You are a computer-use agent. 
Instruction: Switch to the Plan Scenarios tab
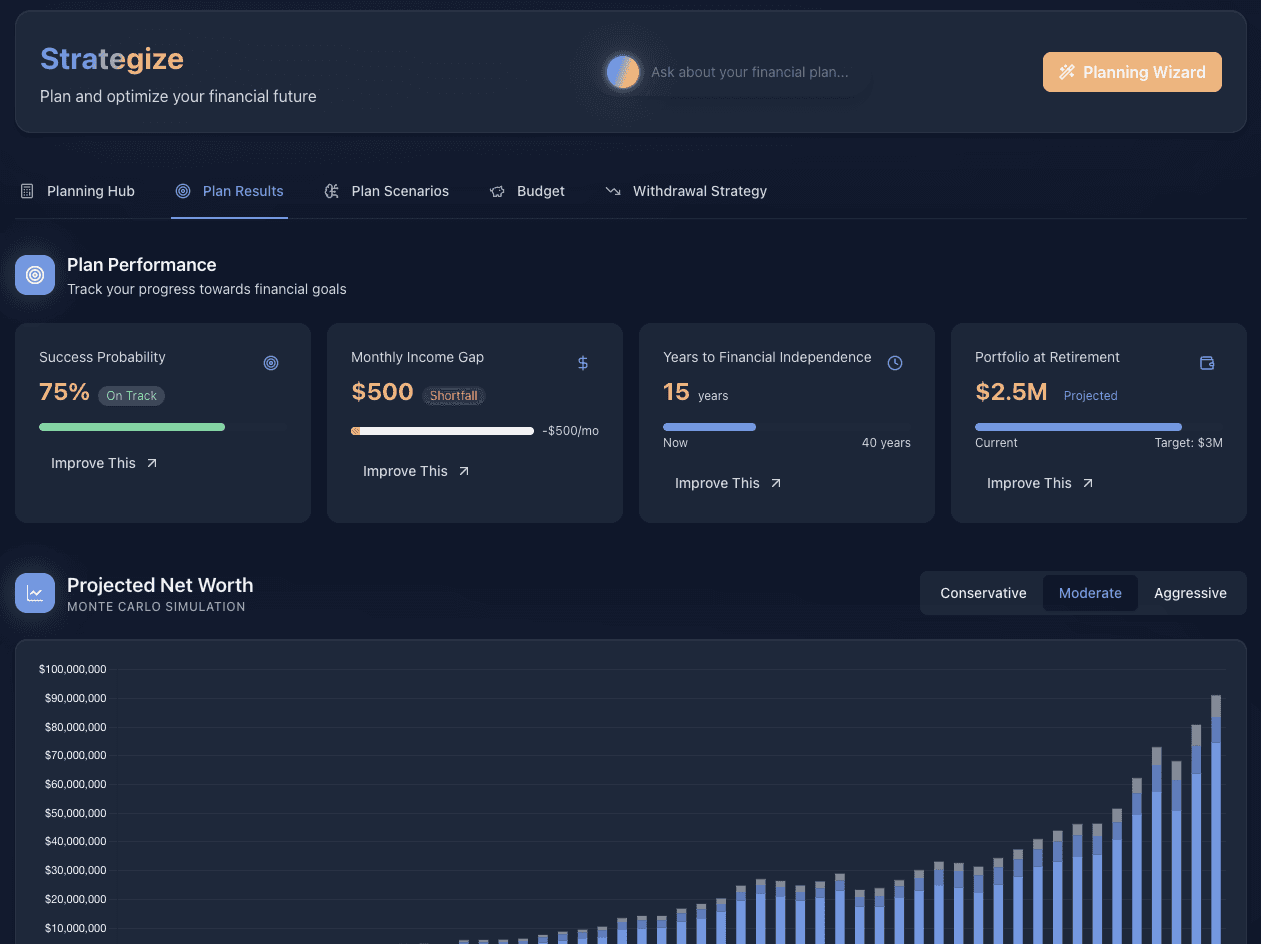point(387,191)
